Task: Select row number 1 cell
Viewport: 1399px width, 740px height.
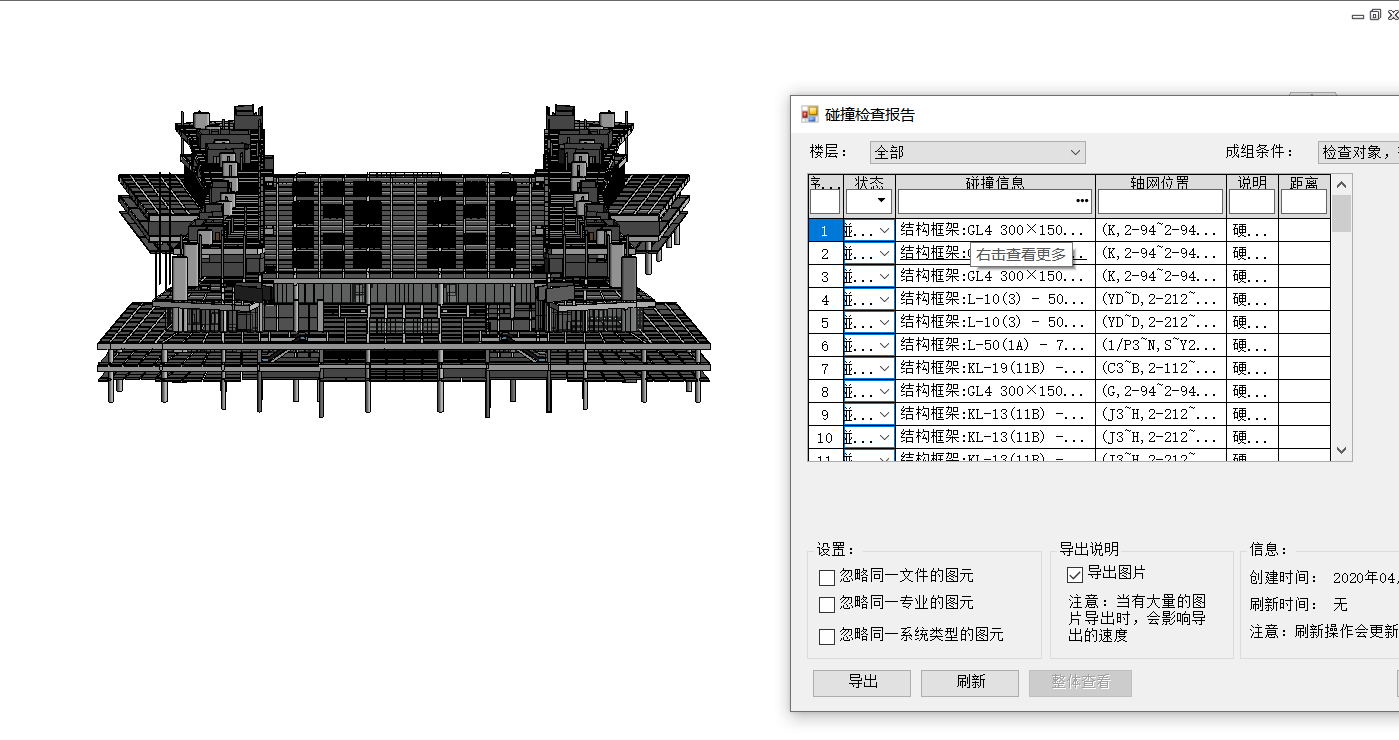Action: click(x=825, y=230)
